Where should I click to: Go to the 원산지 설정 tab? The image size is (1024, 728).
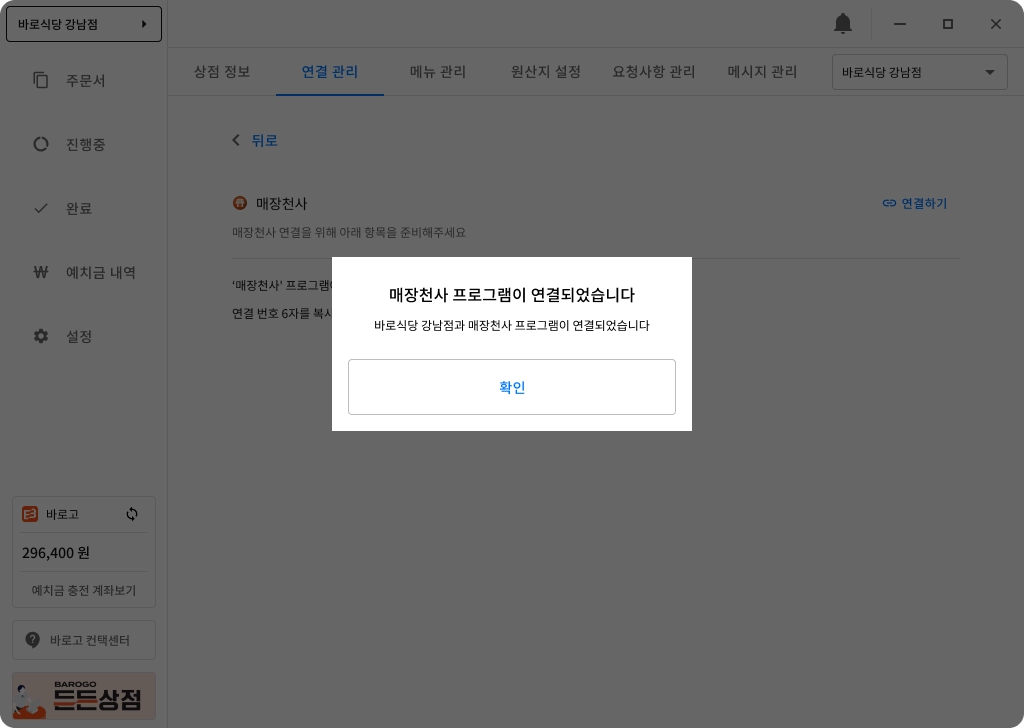545,72
